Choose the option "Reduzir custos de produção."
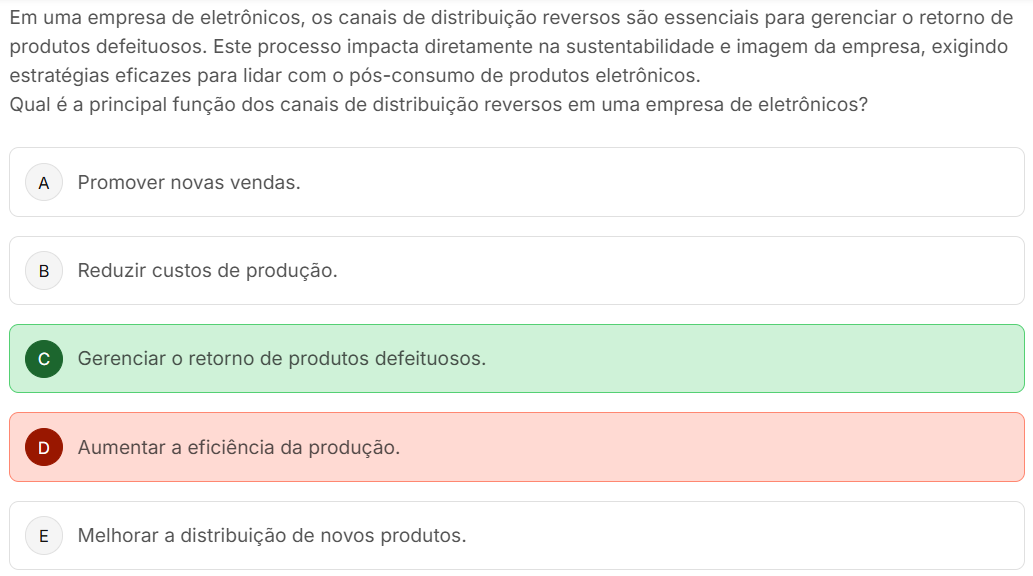Image resolution: width=1033 pixels, height=576 pixels. click(207, 271)
